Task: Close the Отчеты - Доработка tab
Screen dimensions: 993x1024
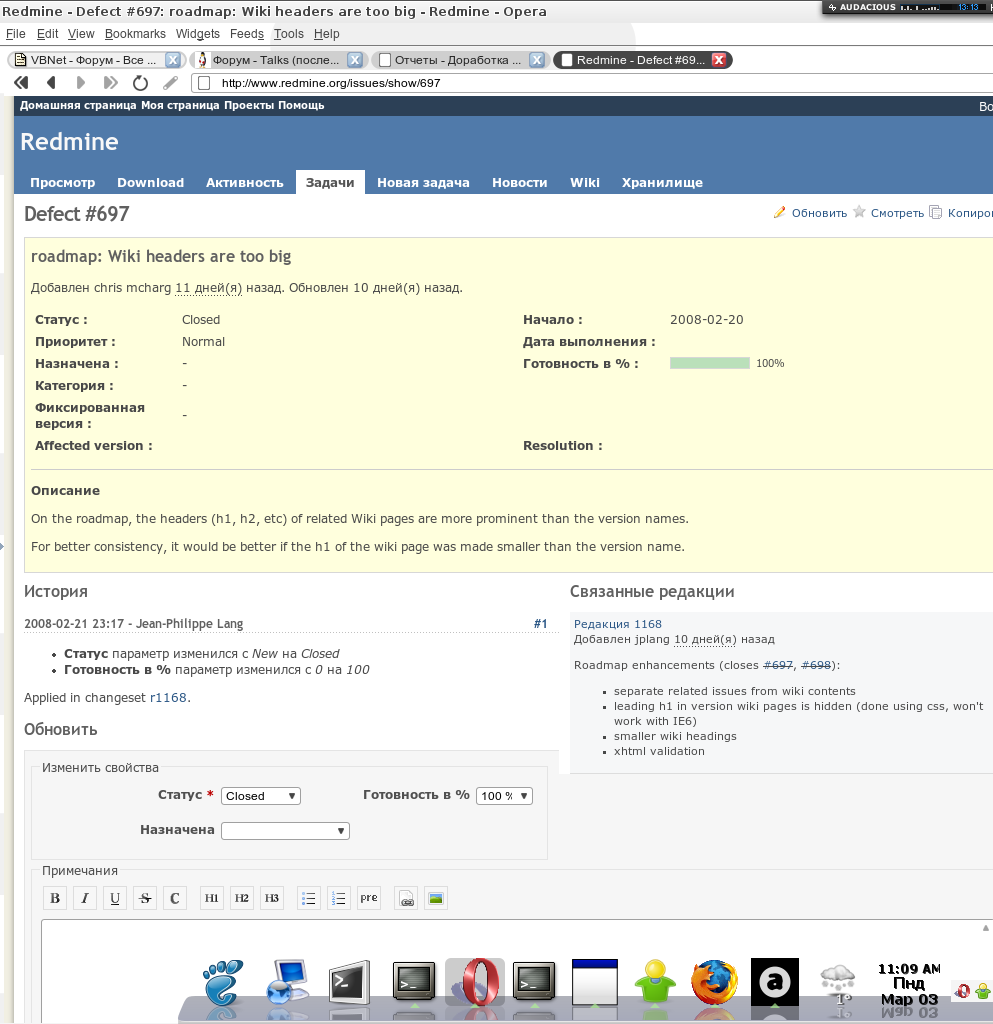Action: (x=537, y=60)
